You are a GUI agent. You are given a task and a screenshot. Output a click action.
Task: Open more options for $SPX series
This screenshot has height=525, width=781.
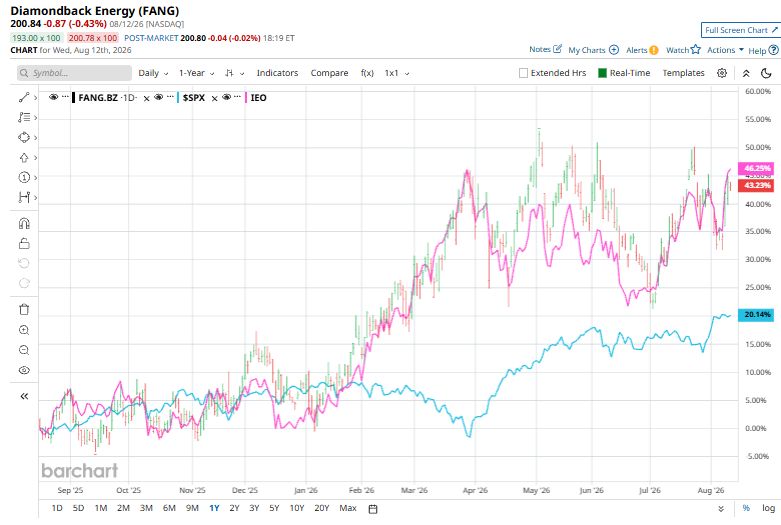170,97
